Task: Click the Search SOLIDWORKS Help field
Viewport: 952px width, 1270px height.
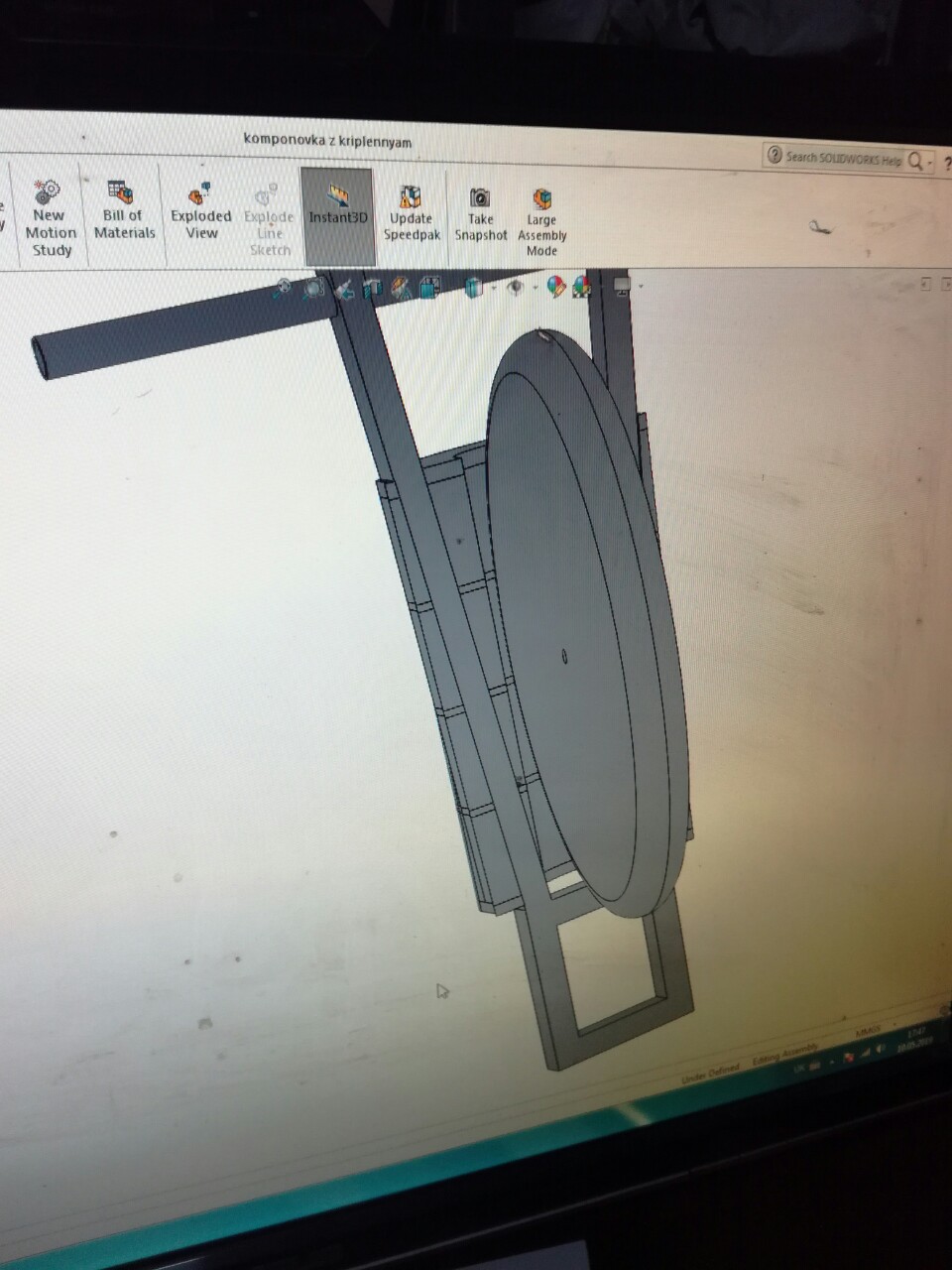Action: tap(843, 157)
